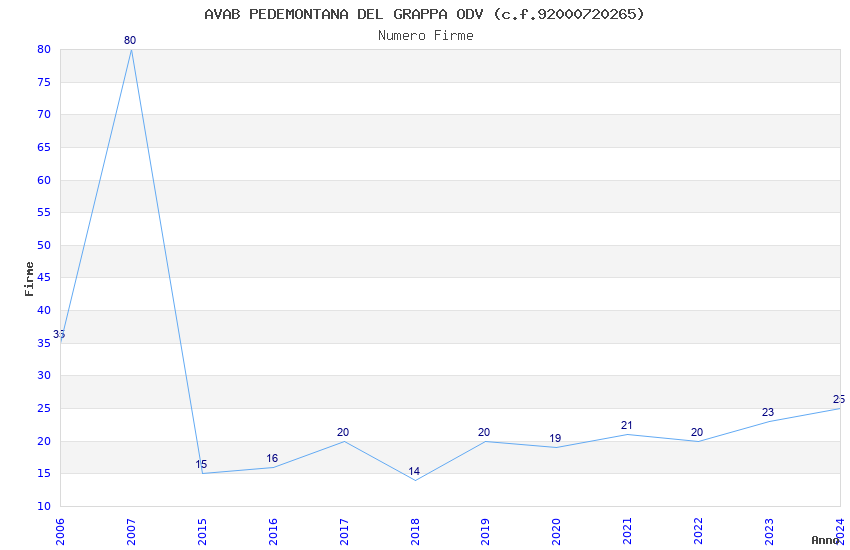Click the data label 80 at the 2007 peak
Screen dimensions: 850x550
point(130,40)
